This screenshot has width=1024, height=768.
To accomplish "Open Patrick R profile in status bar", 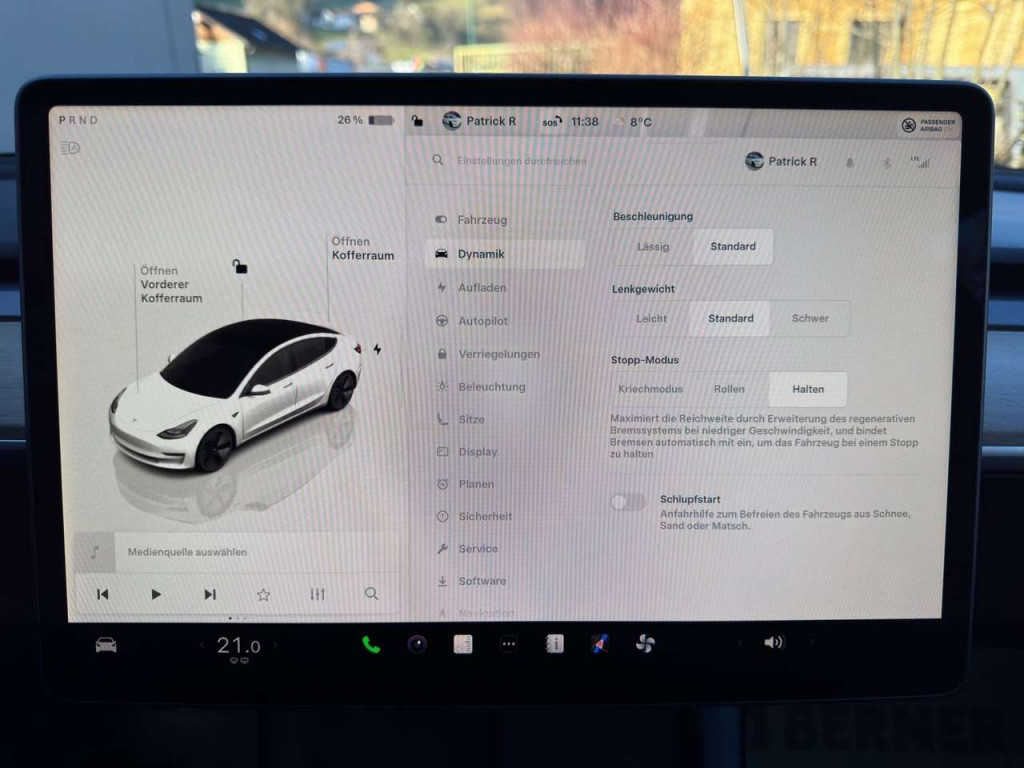I will pos(480,121).
